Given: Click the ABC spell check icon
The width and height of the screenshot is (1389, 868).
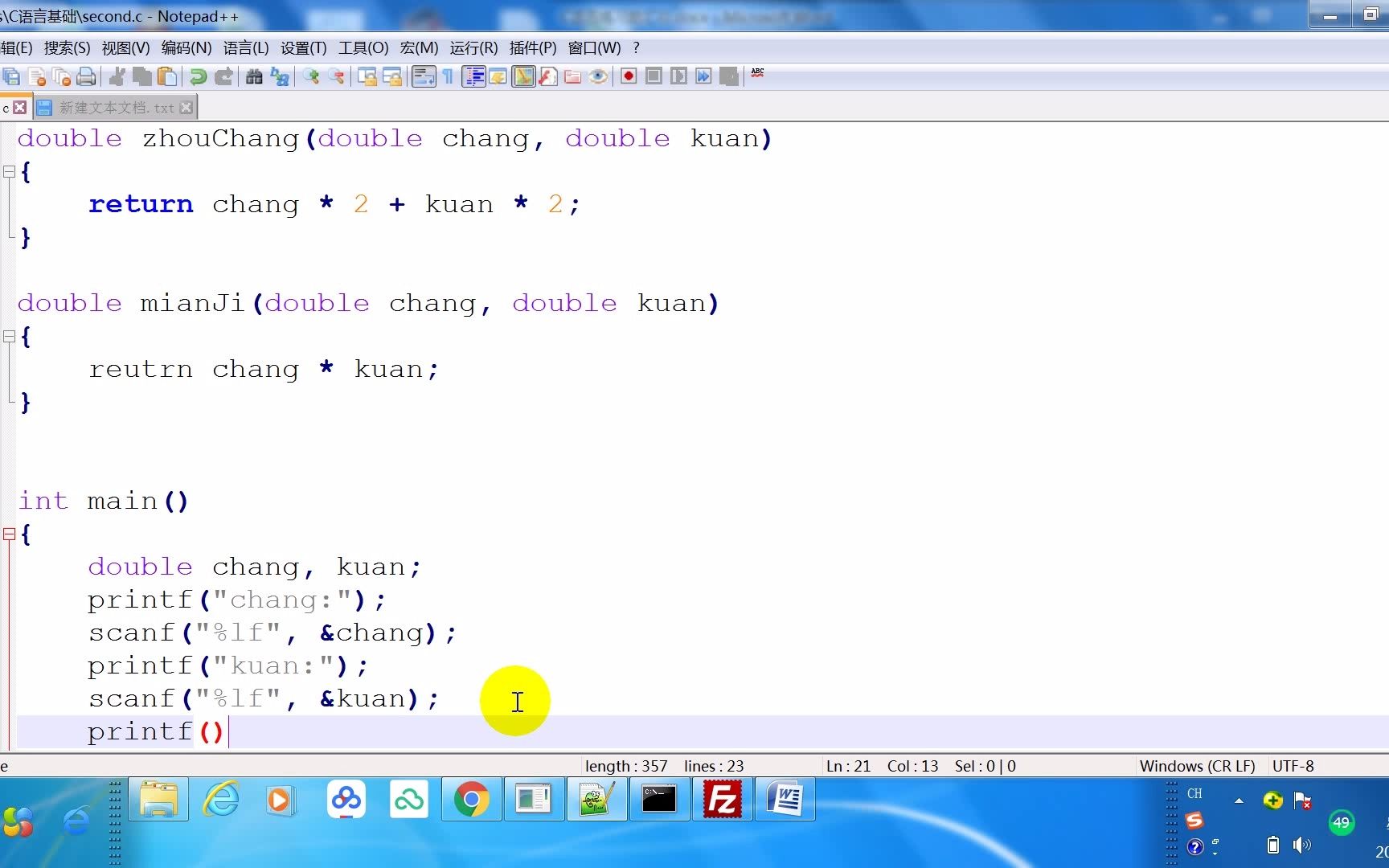Looking at the screenshot, I should 757,74.
